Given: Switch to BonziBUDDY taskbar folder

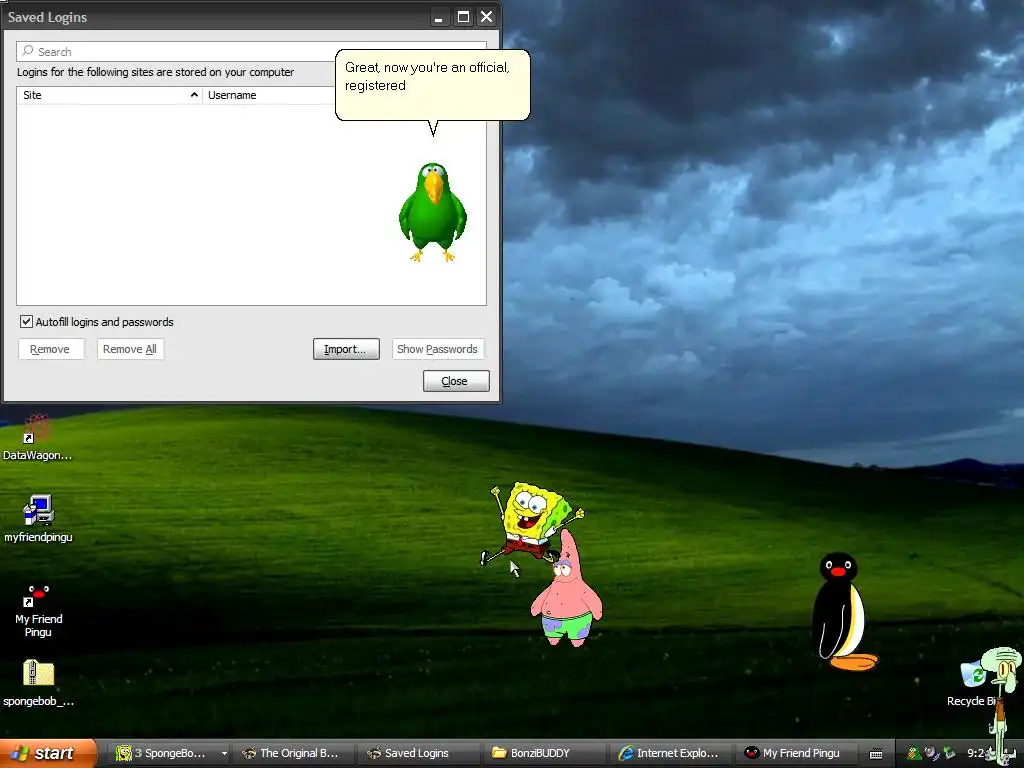Looking at the screenshot, I should coord(543,753).
